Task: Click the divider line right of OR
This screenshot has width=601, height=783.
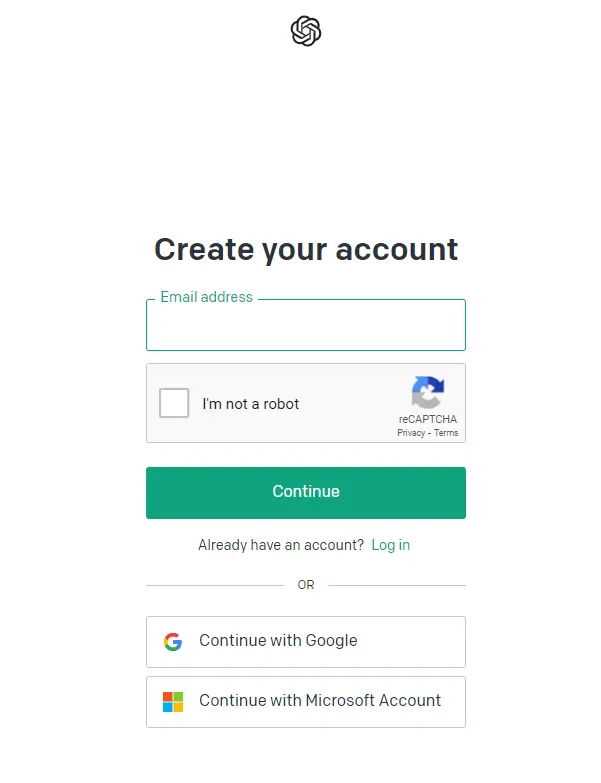Action: coord(397,585)
